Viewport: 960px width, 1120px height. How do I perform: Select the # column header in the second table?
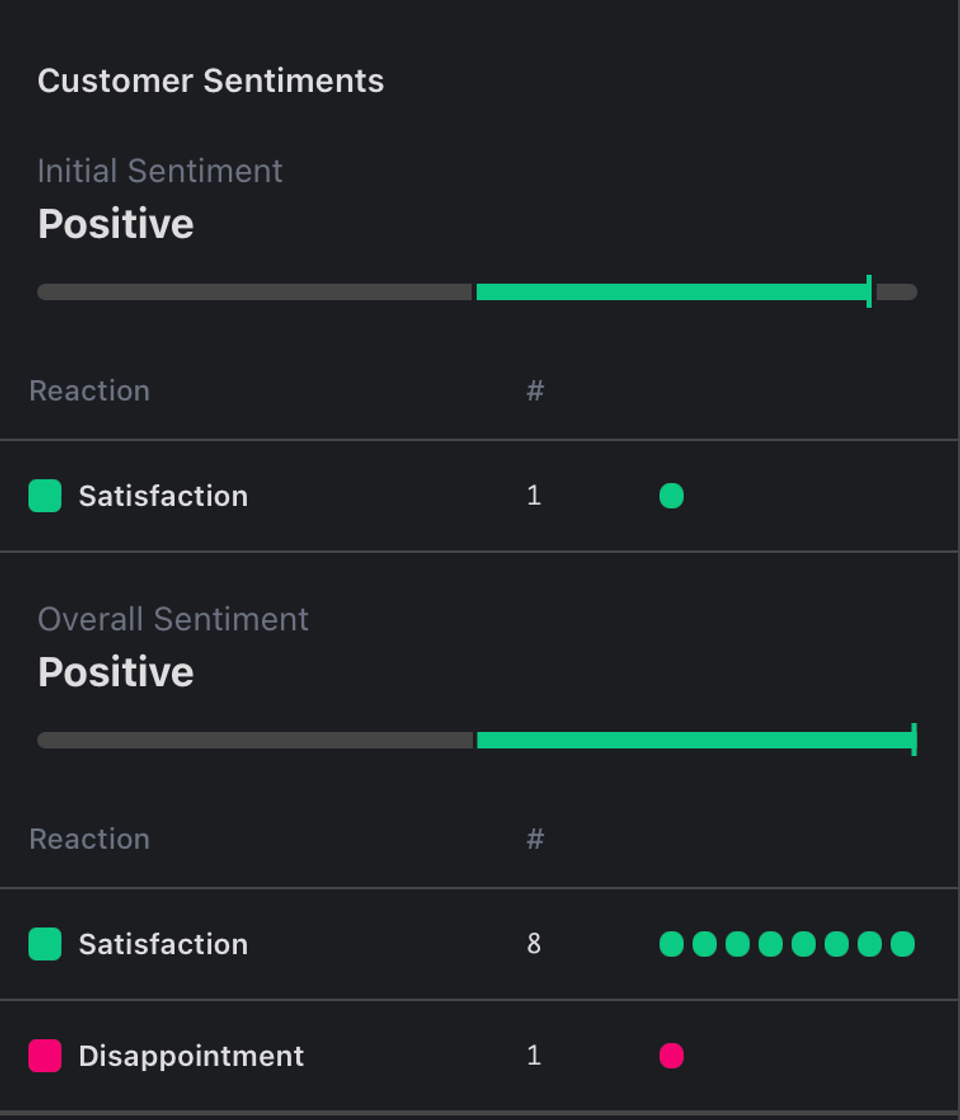pos(536,839)
